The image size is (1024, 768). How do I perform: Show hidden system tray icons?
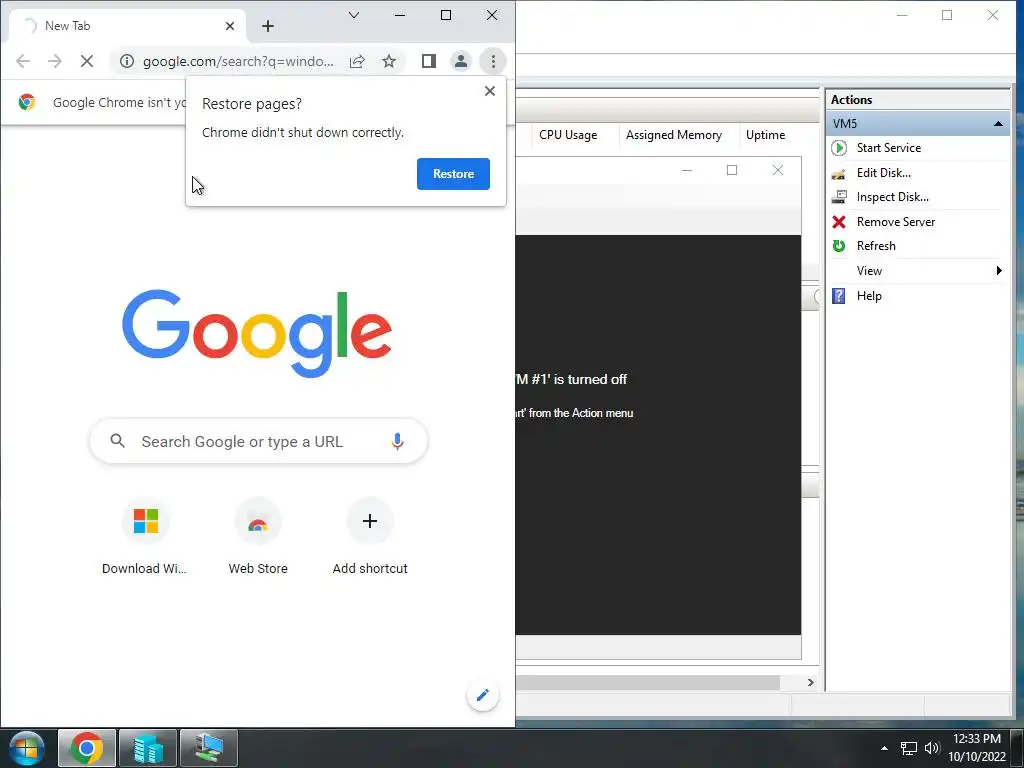click(x=884, y=748)
